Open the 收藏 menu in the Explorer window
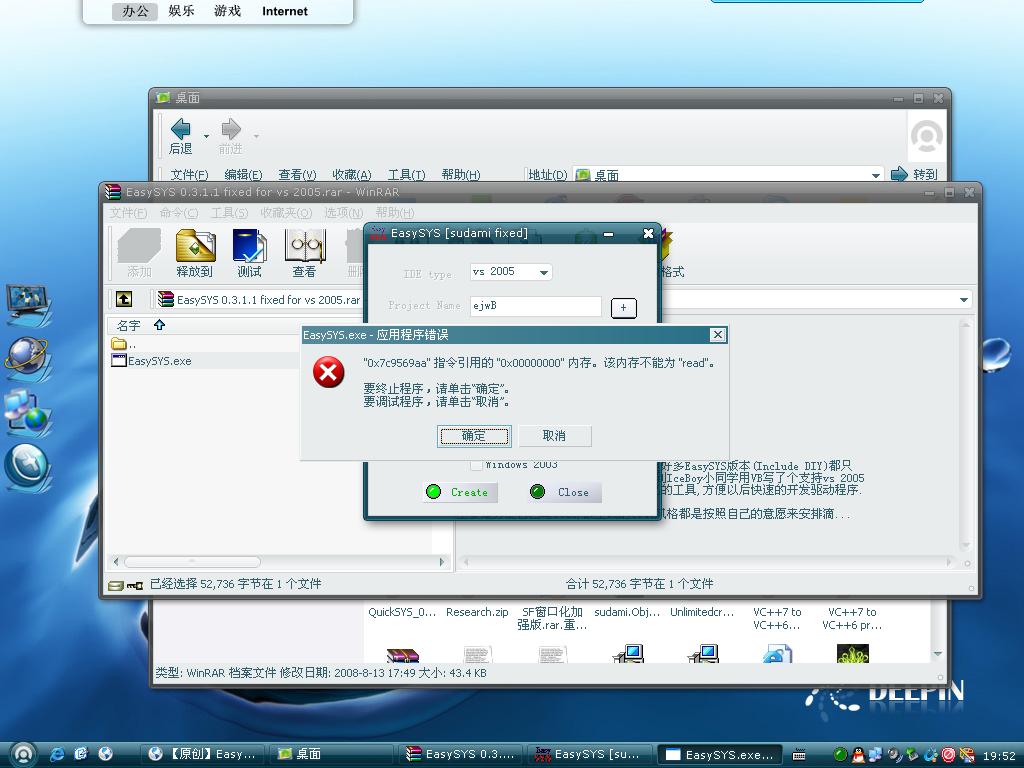This screenshot has width=1024, height=768. coord(351,175)
